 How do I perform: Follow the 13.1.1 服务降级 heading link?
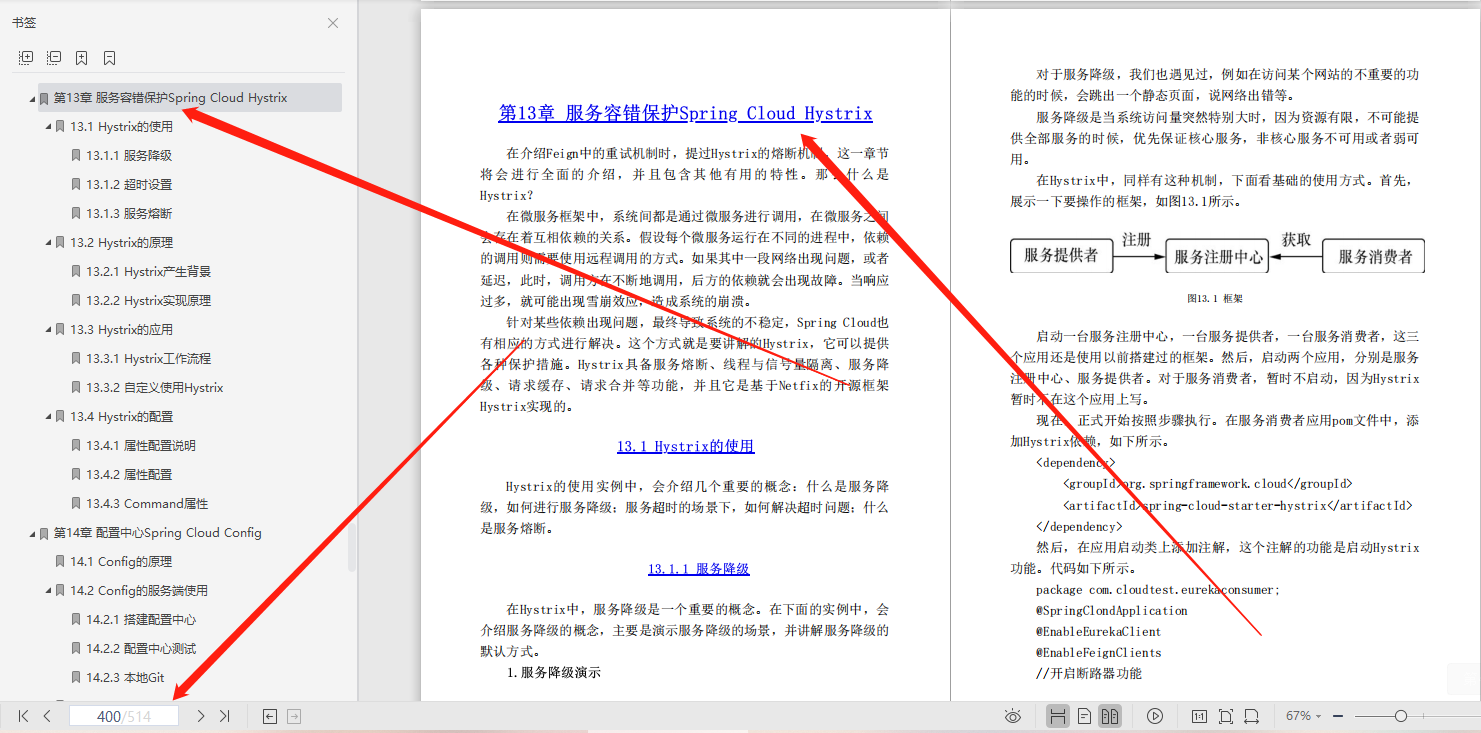[x=698, y=569]
